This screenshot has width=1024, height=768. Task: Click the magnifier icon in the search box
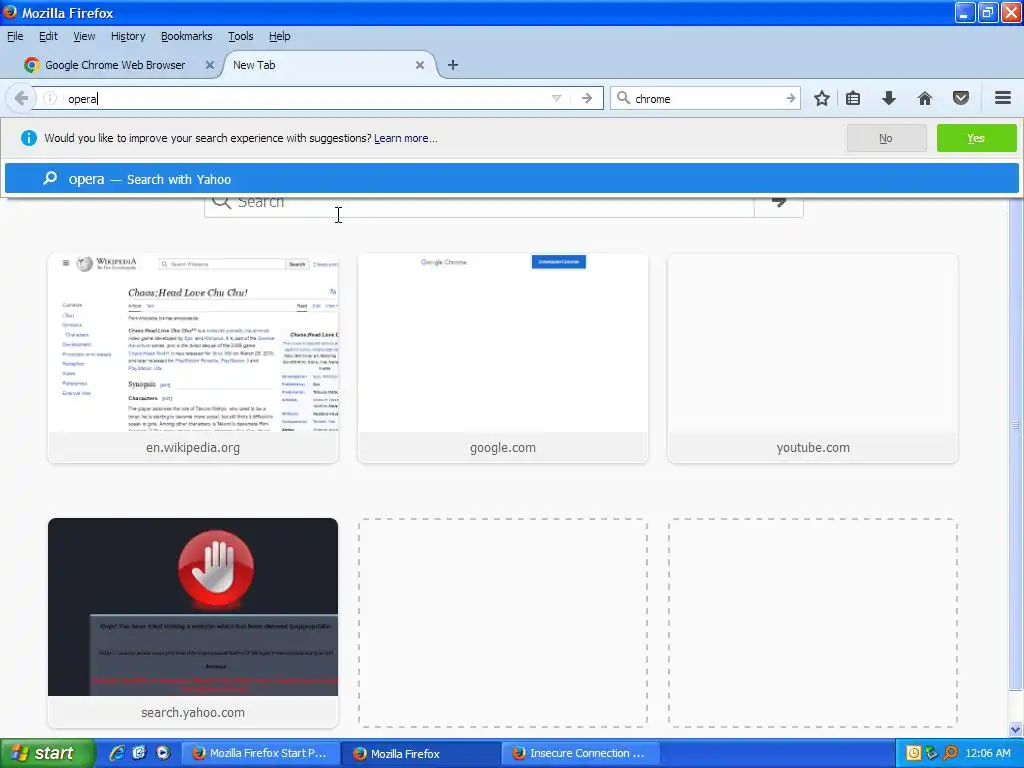(623, 98)
